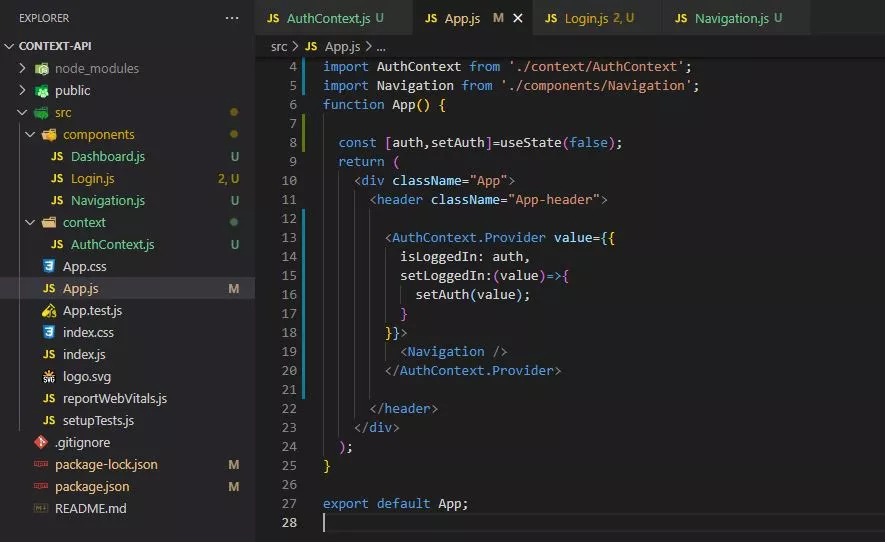Click the CSS icon beside App.css

click(x=49, y=266)
